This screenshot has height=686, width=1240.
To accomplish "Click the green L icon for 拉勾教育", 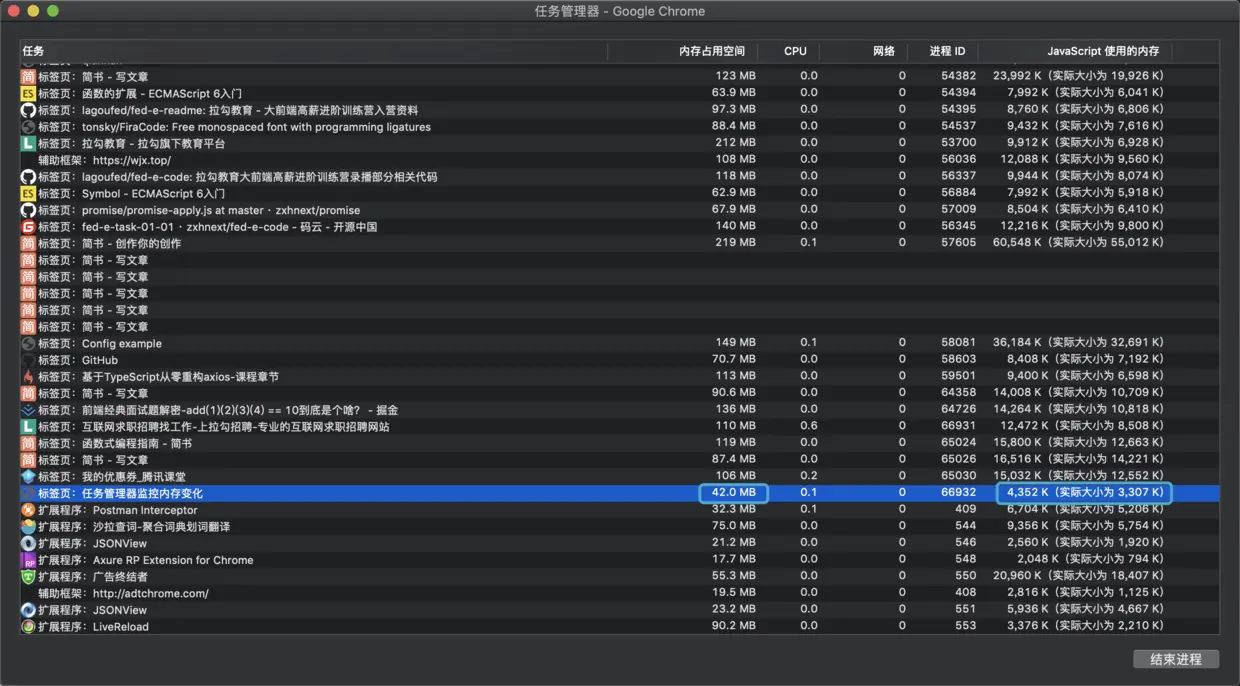I will point(28,143).
